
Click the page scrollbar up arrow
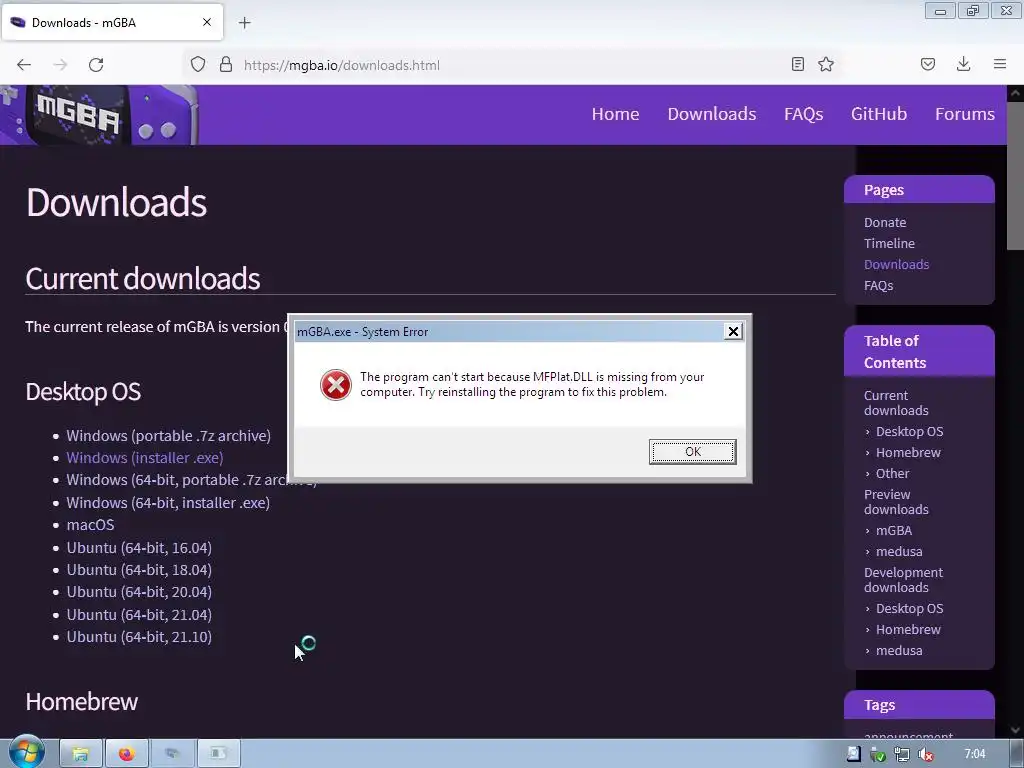tap(1016, 93)
